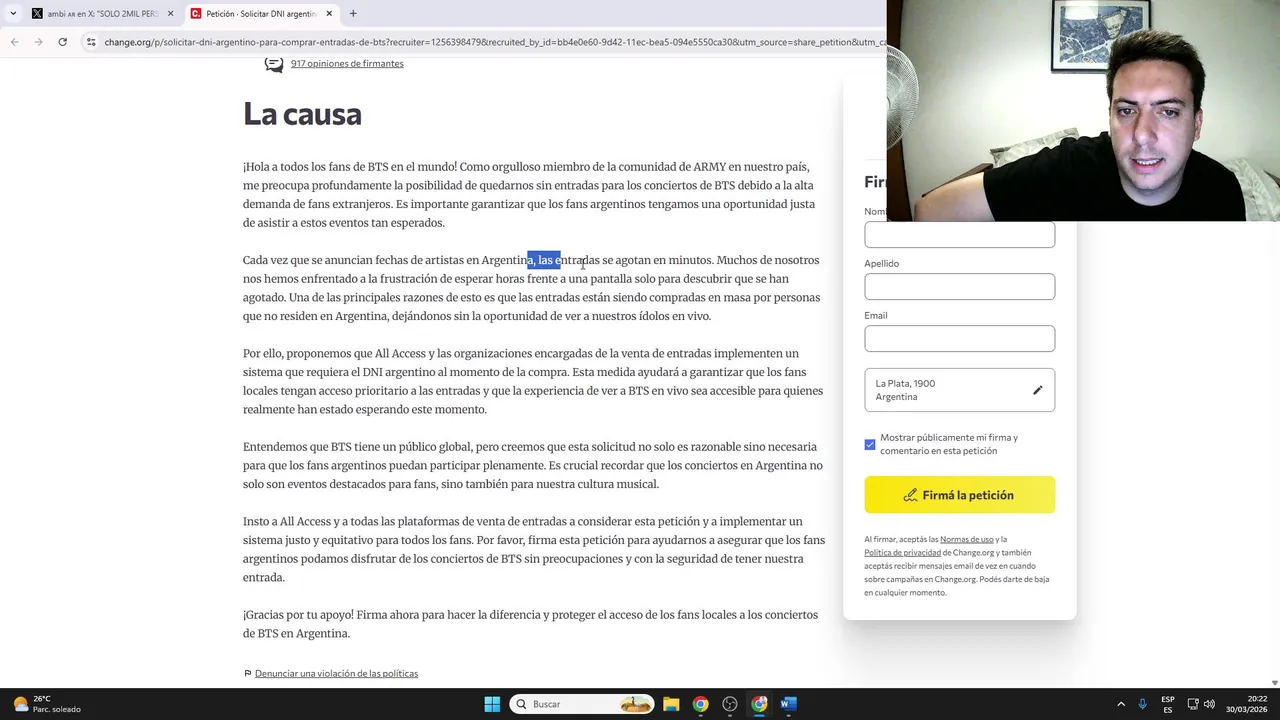Edit location 'La Plata, 1900' pencil icon
The image size is (1280, 720).
(1037, 390)
